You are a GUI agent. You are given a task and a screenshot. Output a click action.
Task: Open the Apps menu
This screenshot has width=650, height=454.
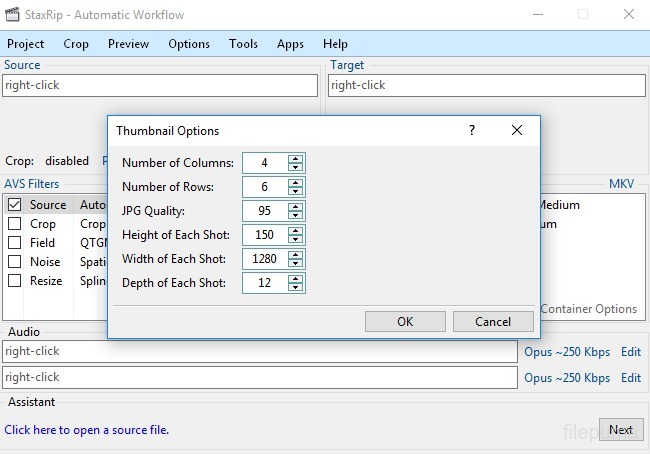[x=290, y=44]
